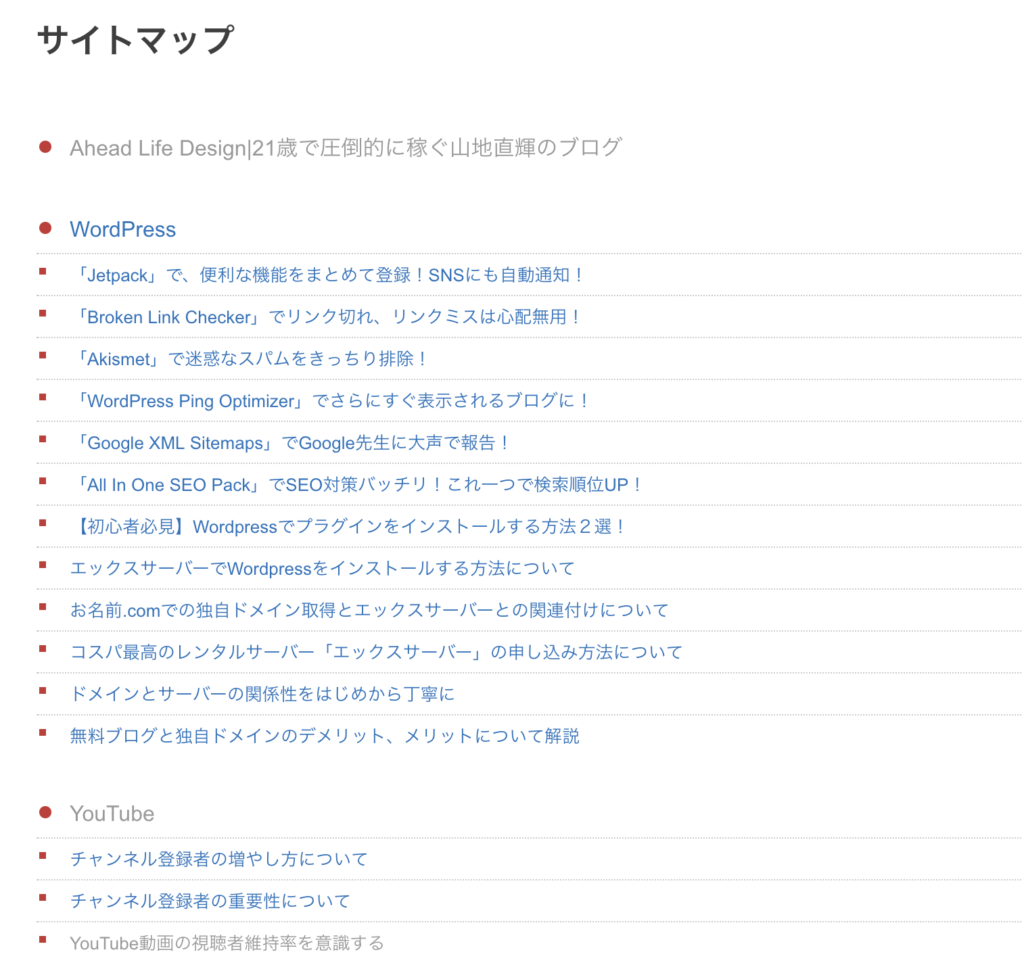Open チャンネル登録者の重要性について link
The width and height of the screenshot is (1024, 963).
click(x=210, y=900)
